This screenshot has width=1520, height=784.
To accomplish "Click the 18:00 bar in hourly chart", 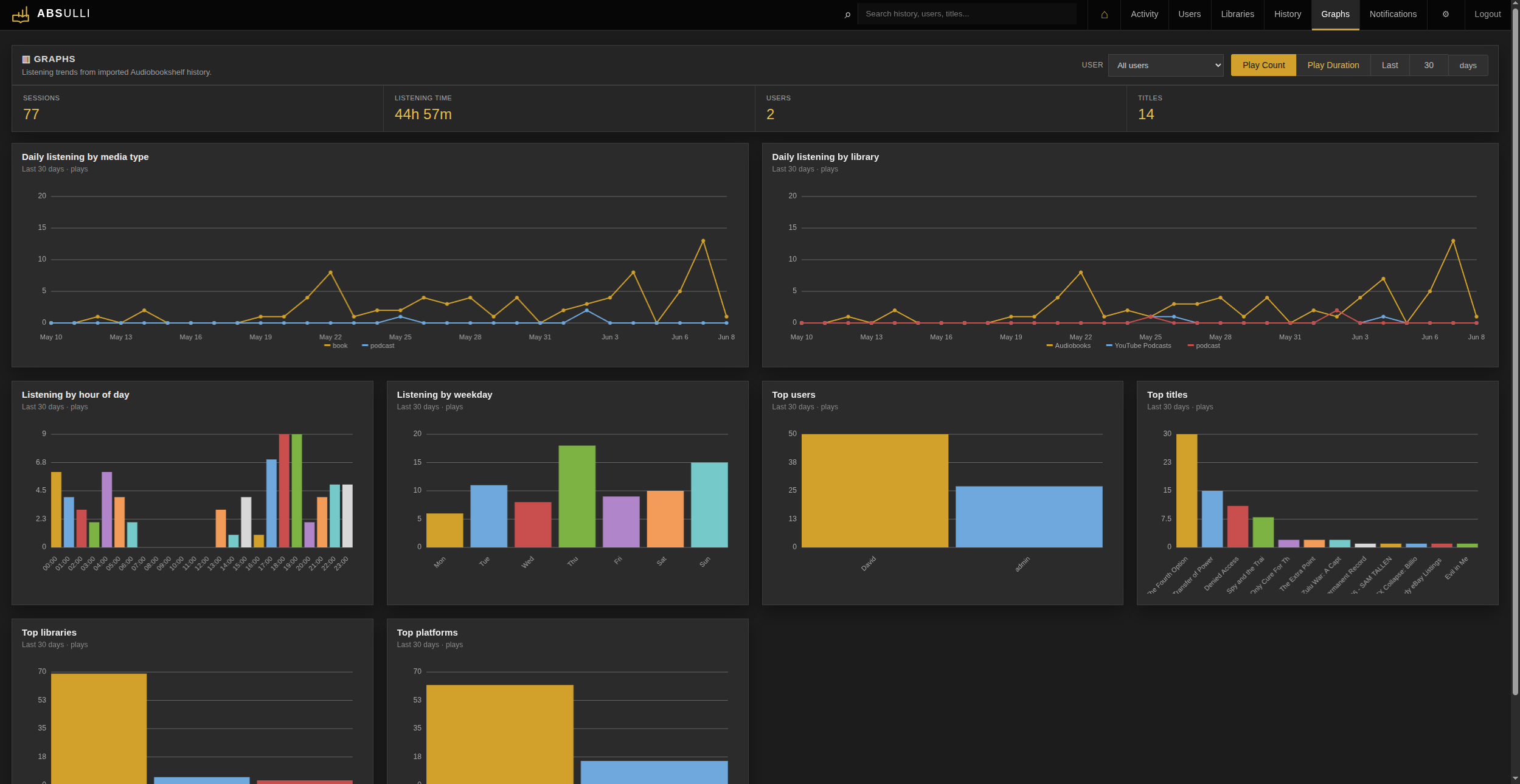I will (284, 490).
